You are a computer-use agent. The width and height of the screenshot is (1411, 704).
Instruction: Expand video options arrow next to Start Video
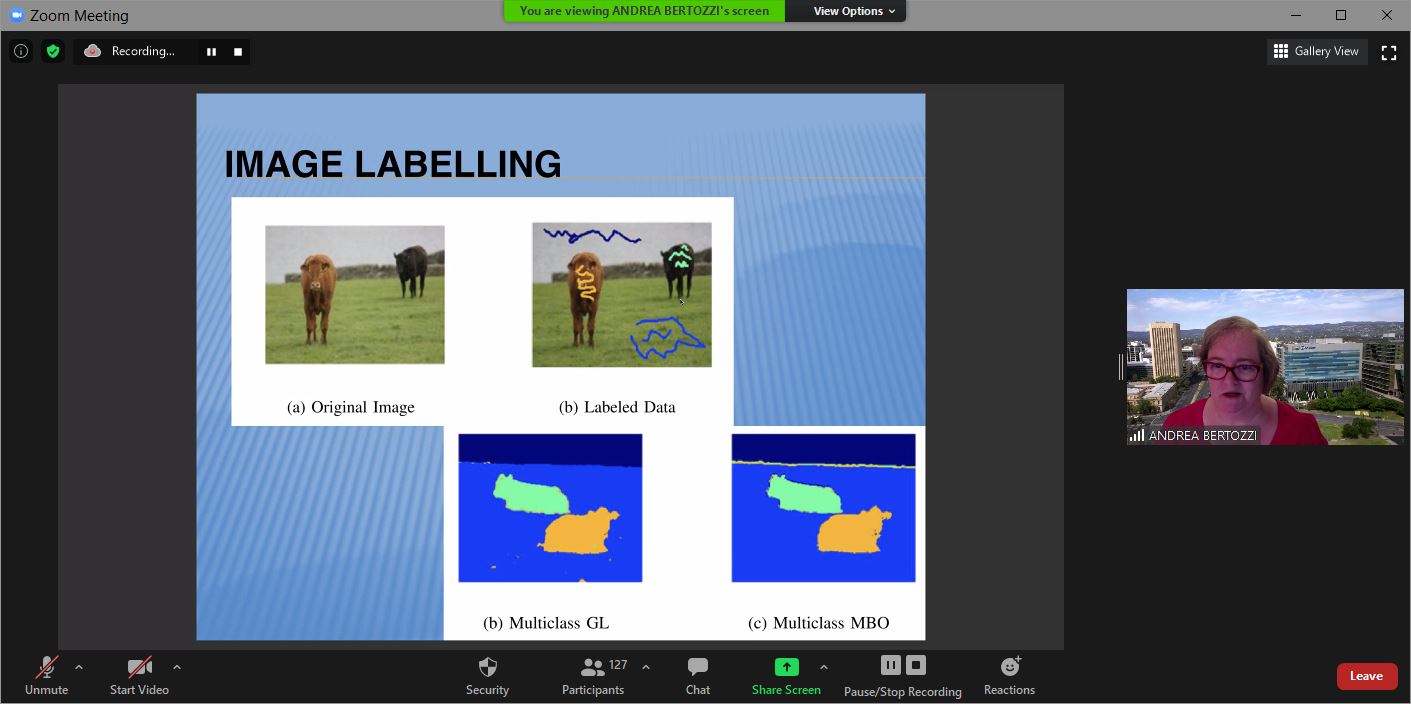pos(177,667)
